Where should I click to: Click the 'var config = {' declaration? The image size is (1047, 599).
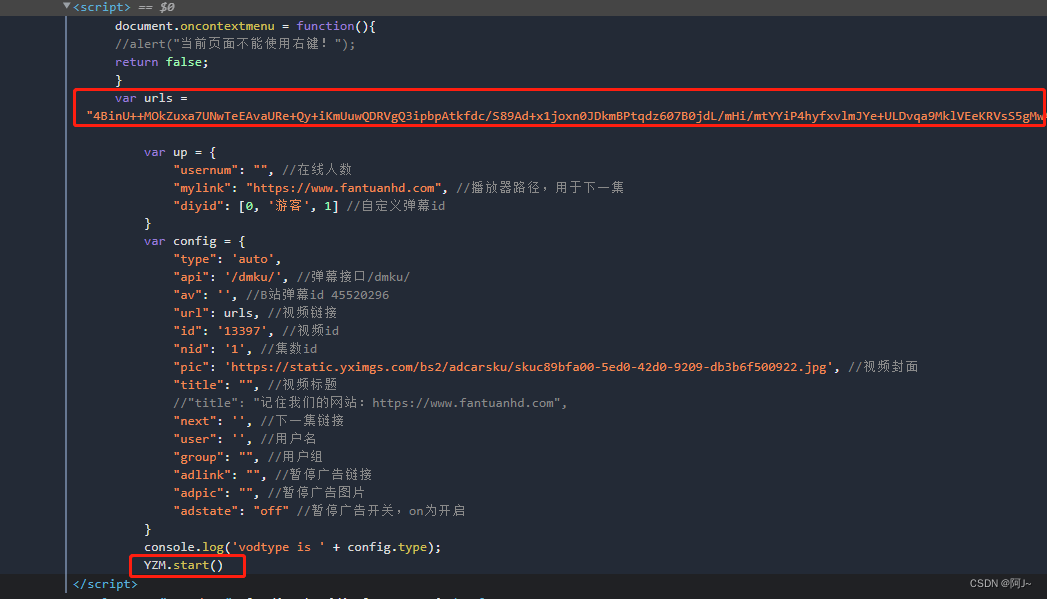click(x=194, y=241)
